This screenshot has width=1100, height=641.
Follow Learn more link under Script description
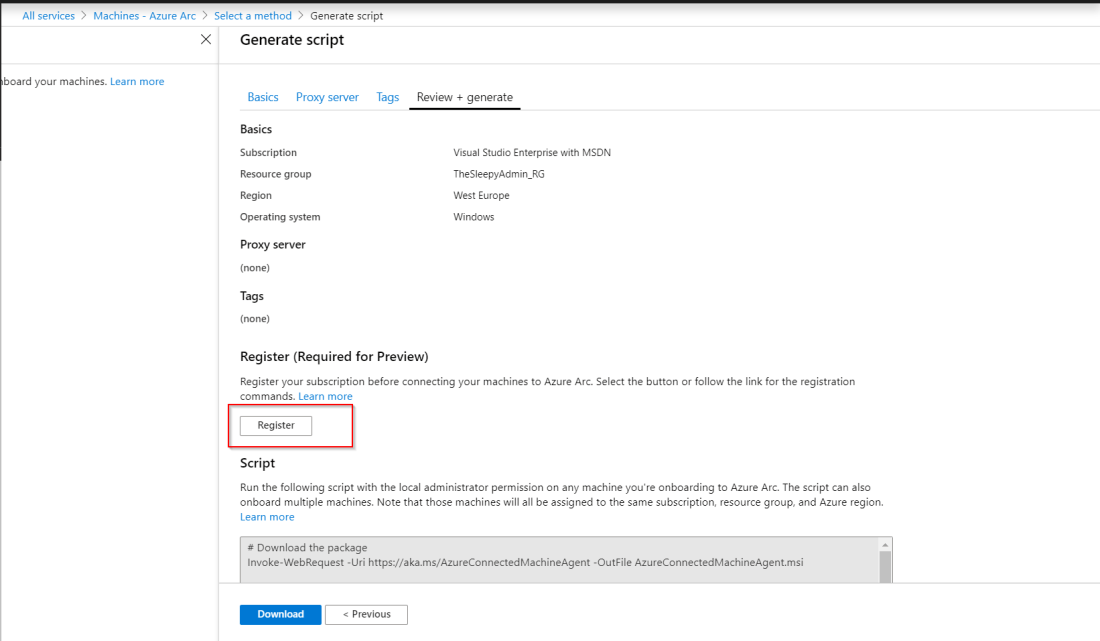click(267, 517)
